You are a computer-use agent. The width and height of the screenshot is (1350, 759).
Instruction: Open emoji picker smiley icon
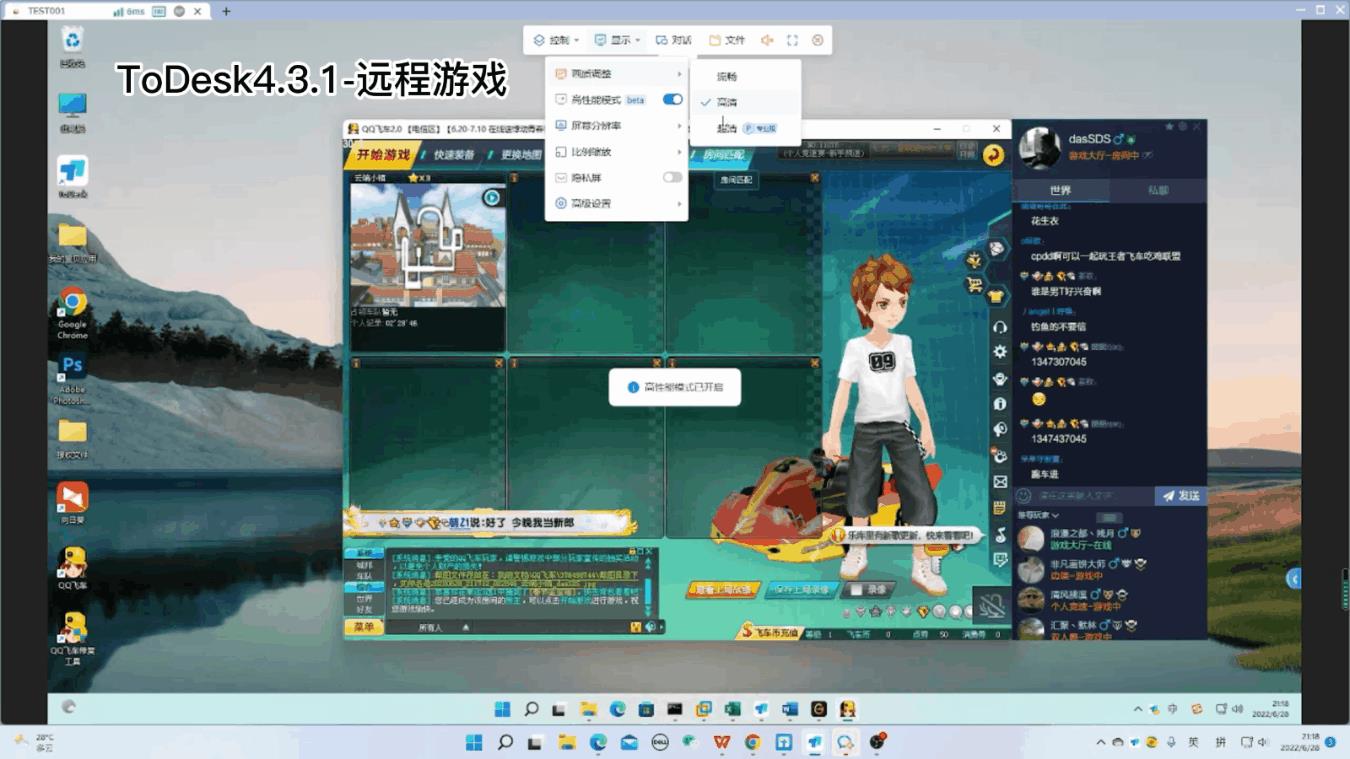click(1023, 496)
